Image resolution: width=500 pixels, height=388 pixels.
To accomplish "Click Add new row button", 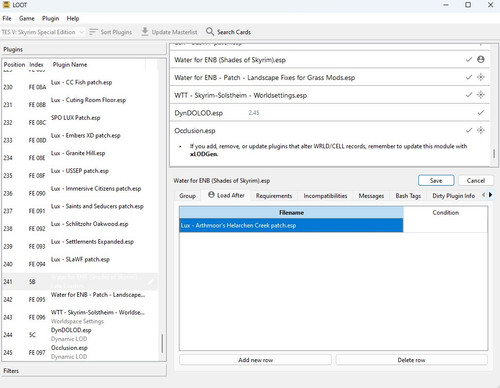I will pos(255,360).
